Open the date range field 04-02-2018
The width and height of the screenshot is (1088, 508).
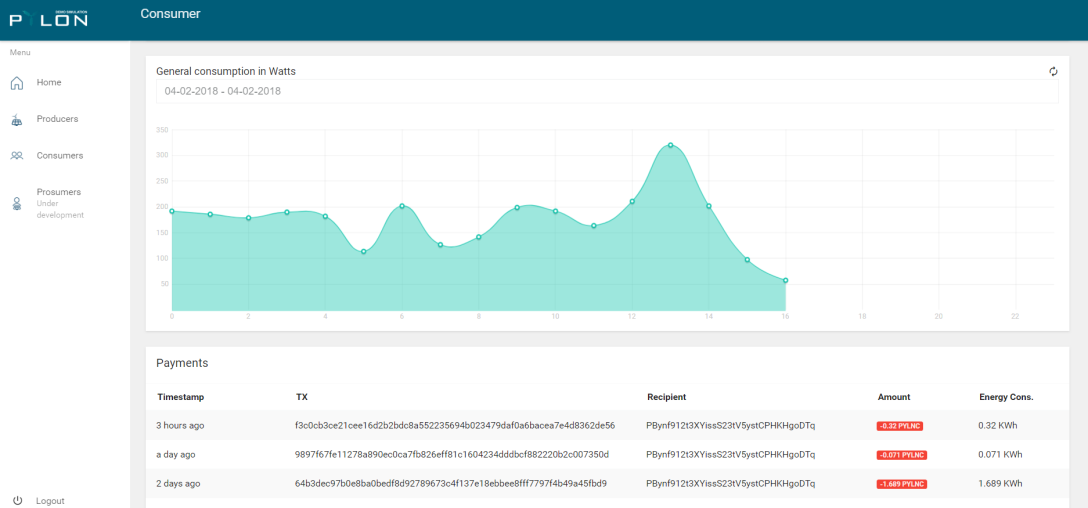click(607, 91)
